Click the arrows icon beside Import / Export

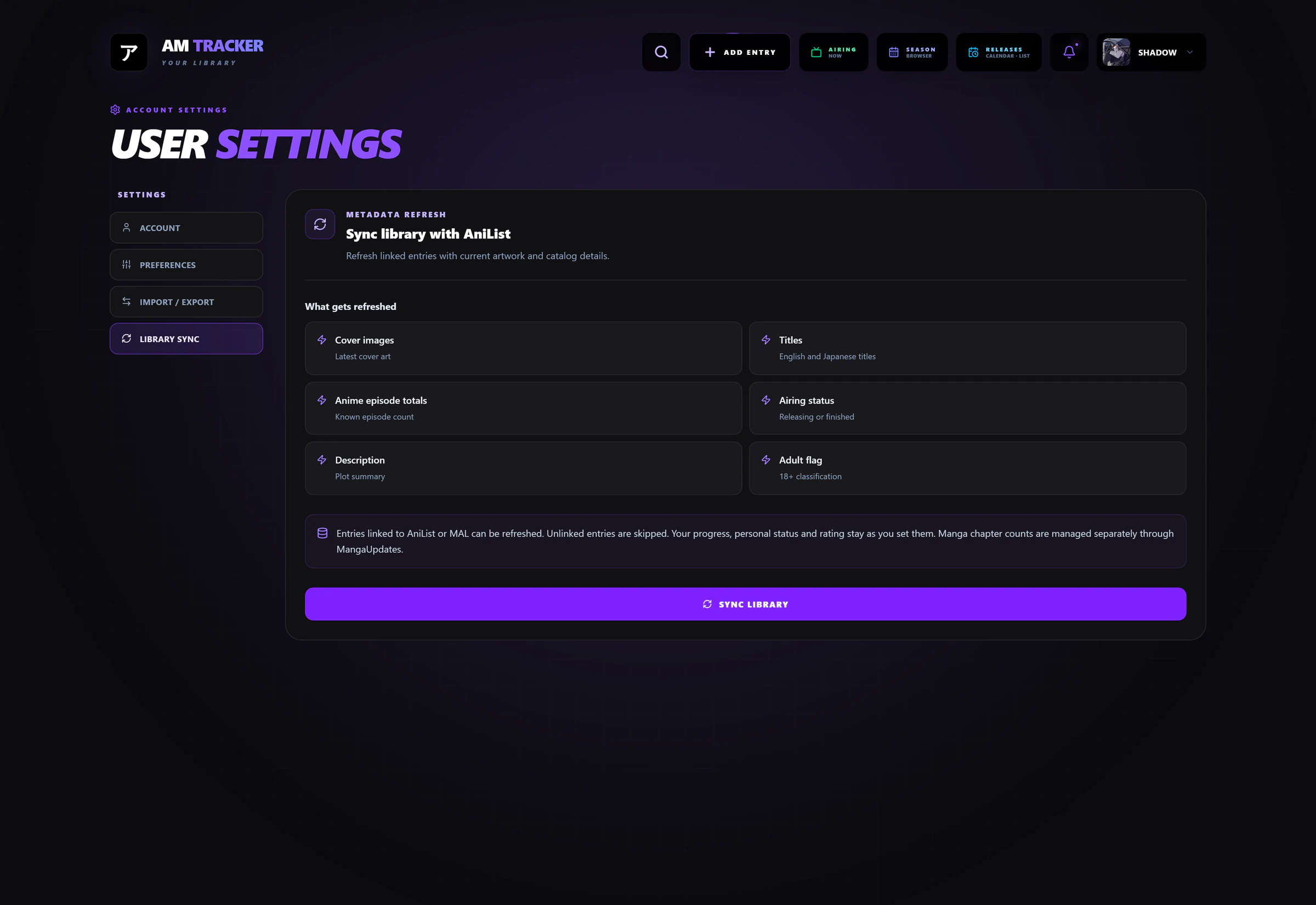(x=126, y=302)
